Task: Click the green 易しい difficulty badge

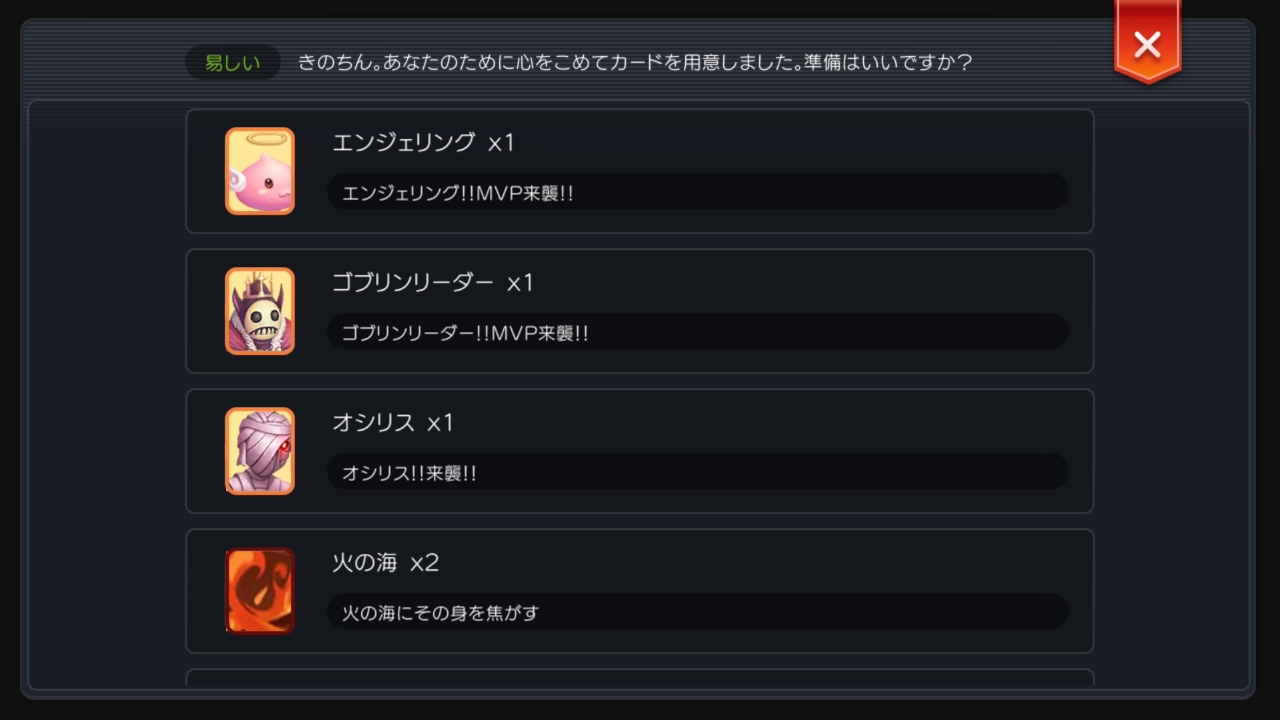Action: pos(232,63)
